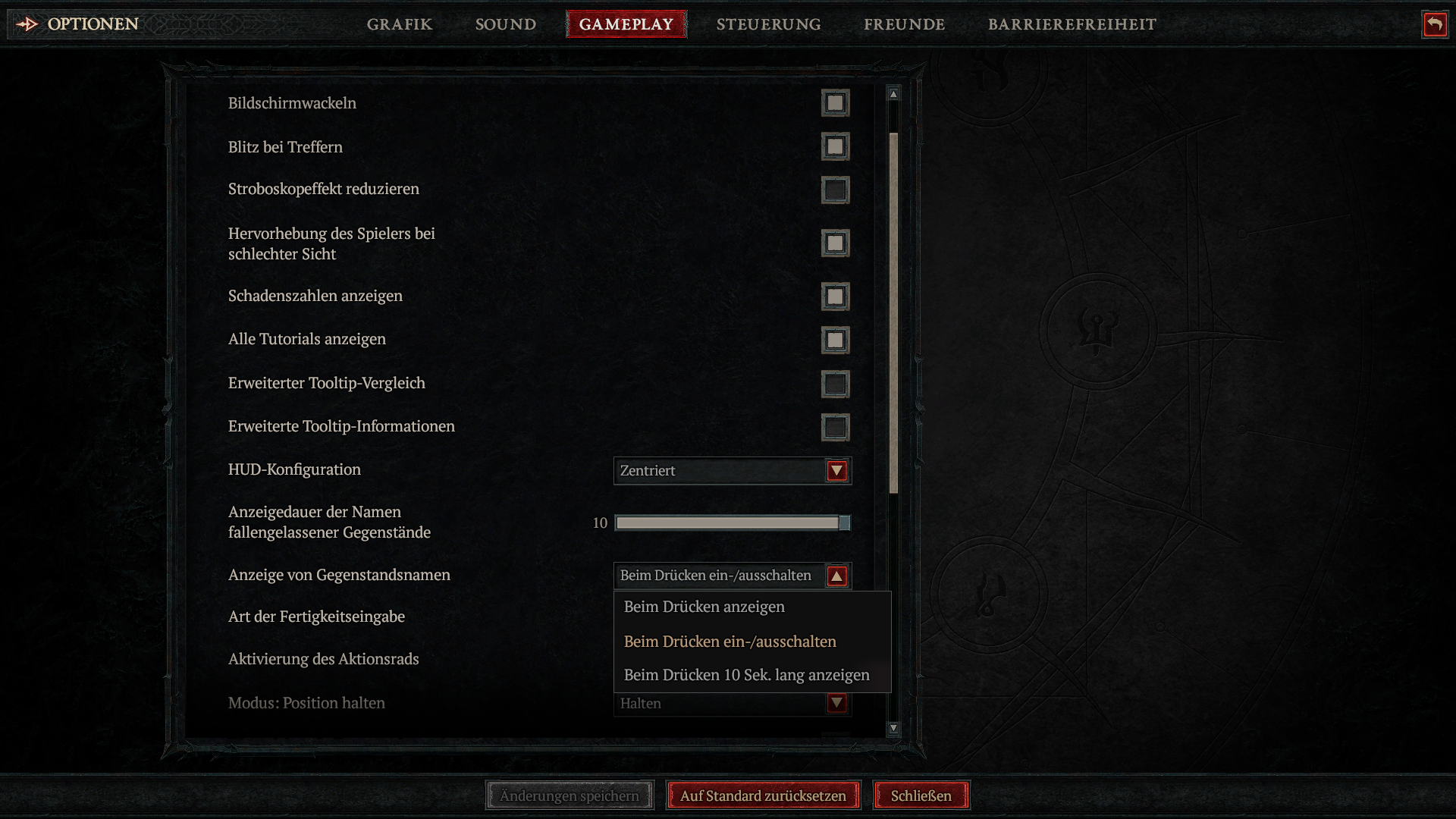Click the scrollbar down arrow

(x=893, y=728)
